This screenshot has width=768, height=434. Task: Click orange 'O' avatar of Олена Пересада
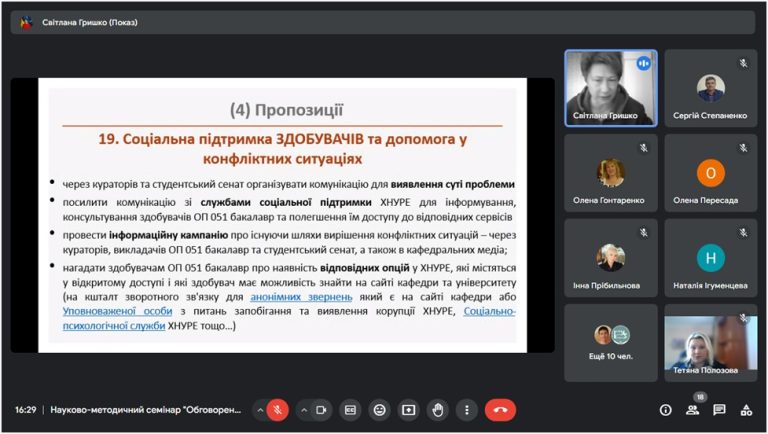pyautogui.click(x=711, y=173)
